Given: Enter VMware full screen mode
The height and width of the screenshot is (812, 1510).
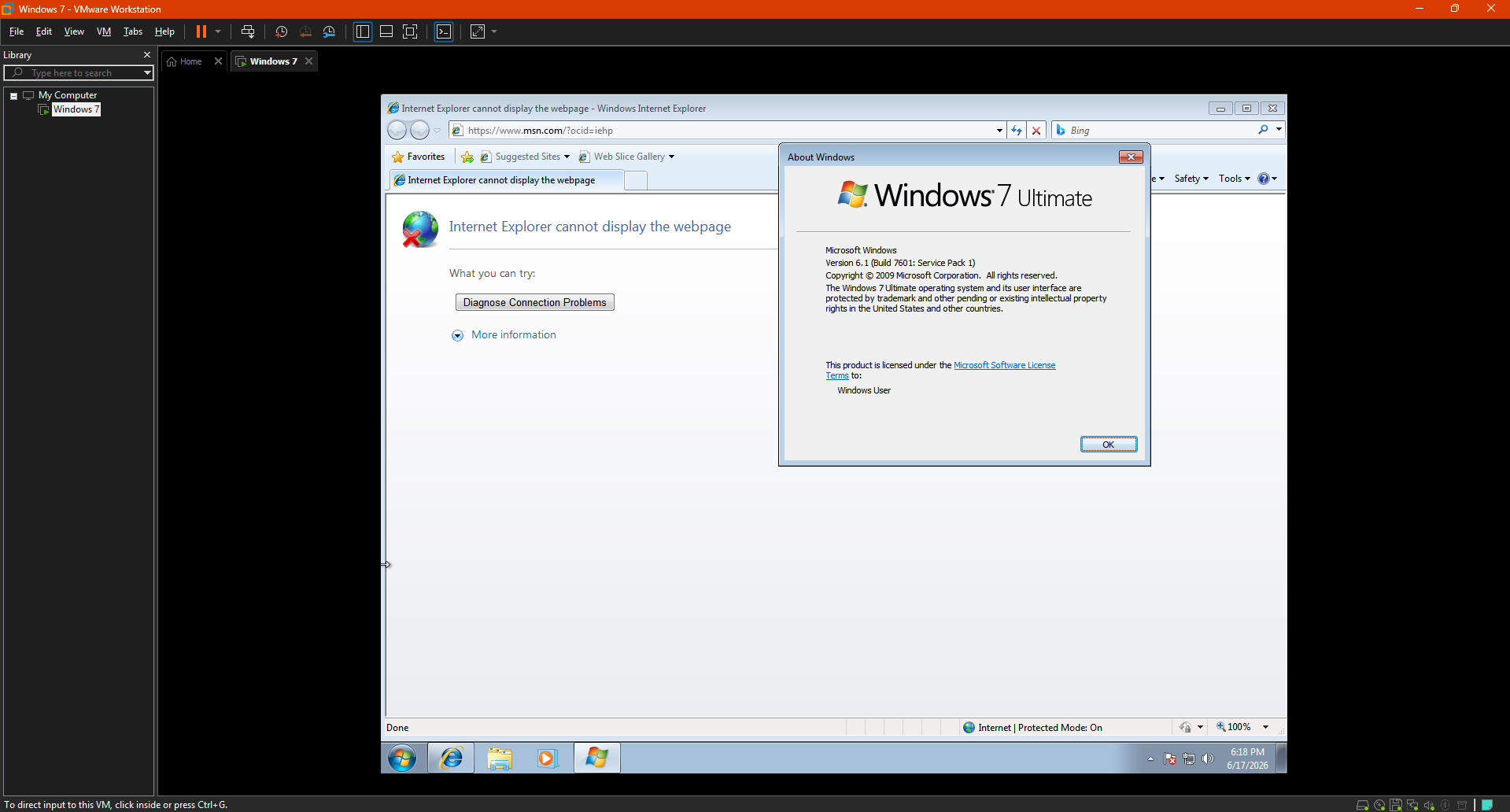Looking at the screenshot, I should coord(410,31).
